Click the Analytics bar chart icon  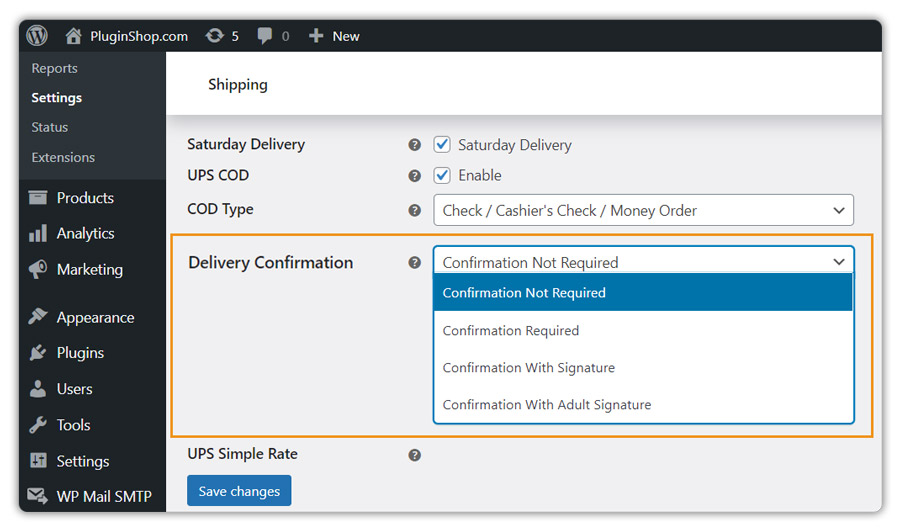coord(38,233)
